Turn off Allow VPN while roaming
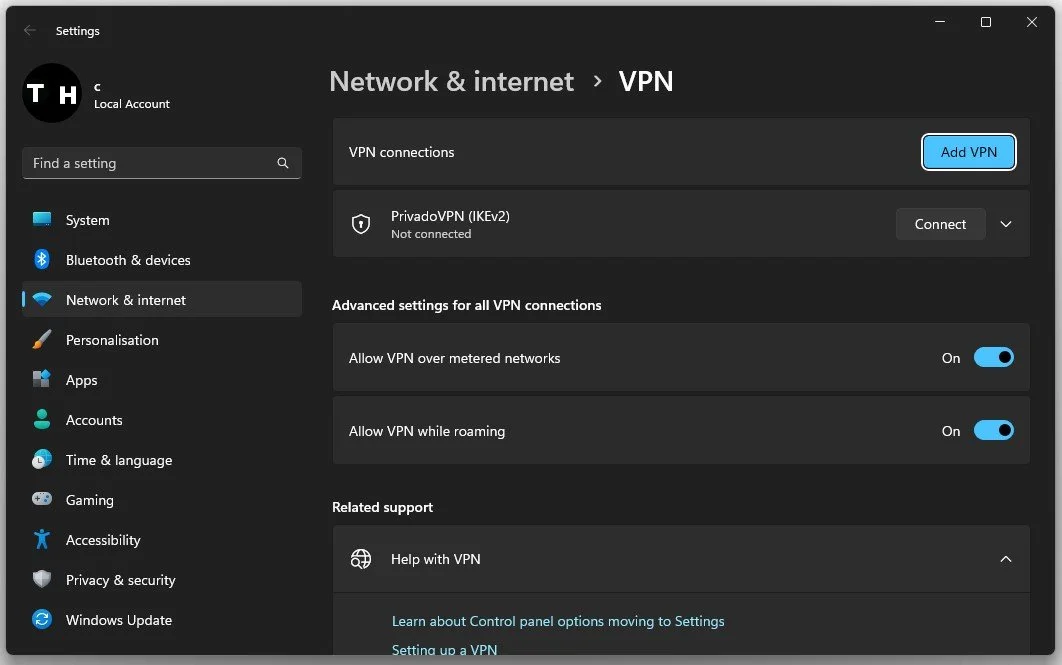1062x665 pixels. 994,431
